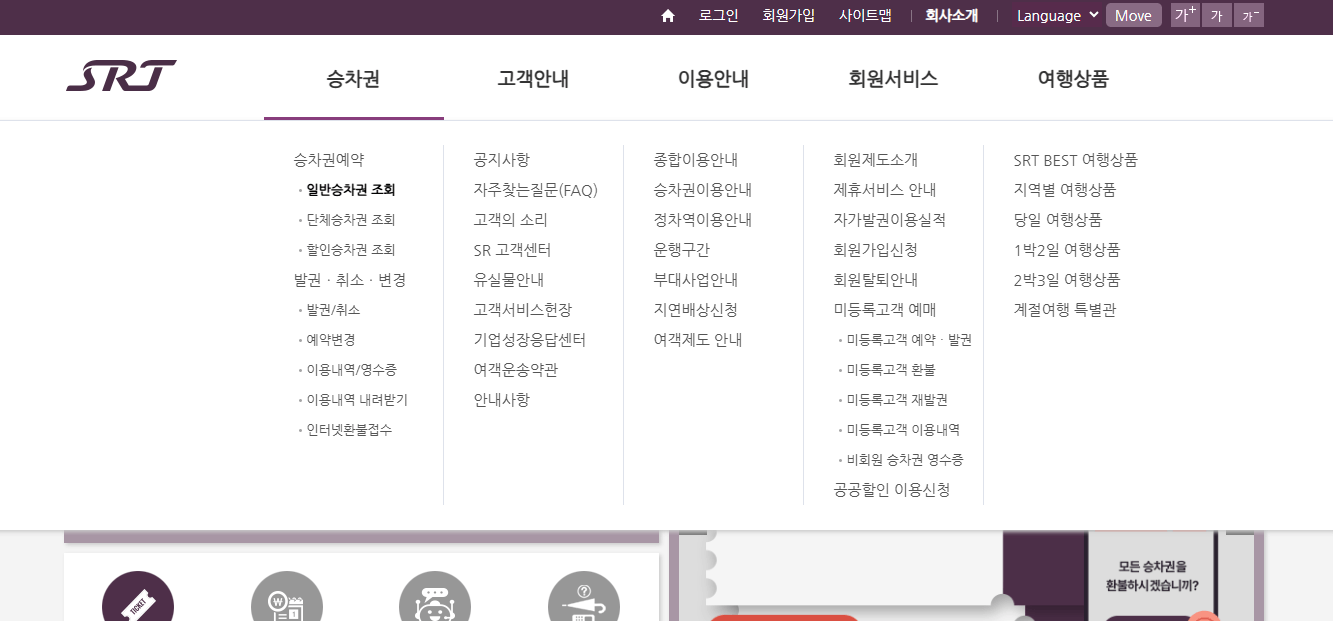
Task: Select SRT BEST 여행상품
Action: coord(1075,159)
